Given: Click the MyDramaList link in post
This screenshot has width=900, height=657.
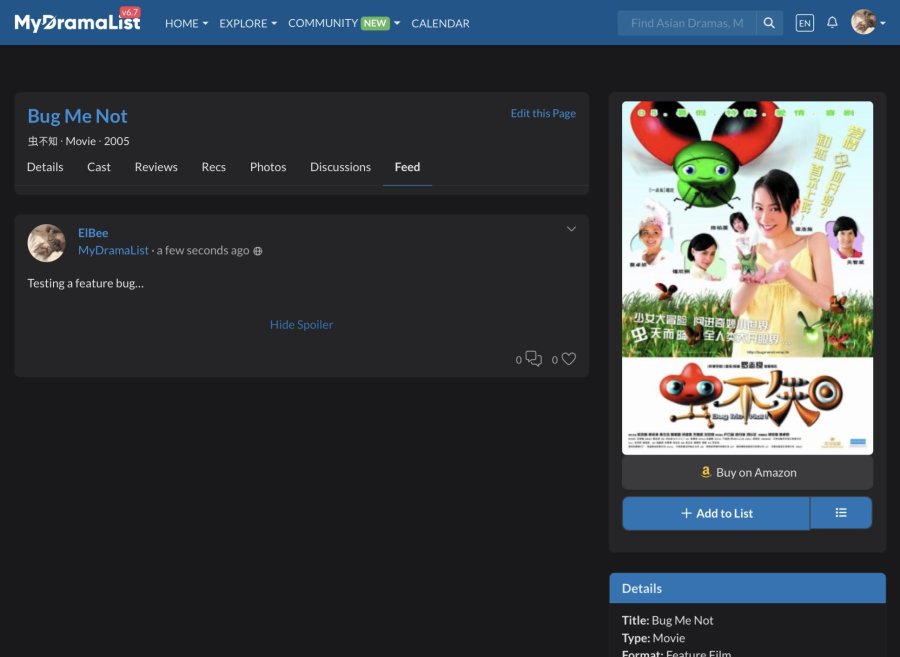Looking at the screenshot, I should click(x=113, y=250).
